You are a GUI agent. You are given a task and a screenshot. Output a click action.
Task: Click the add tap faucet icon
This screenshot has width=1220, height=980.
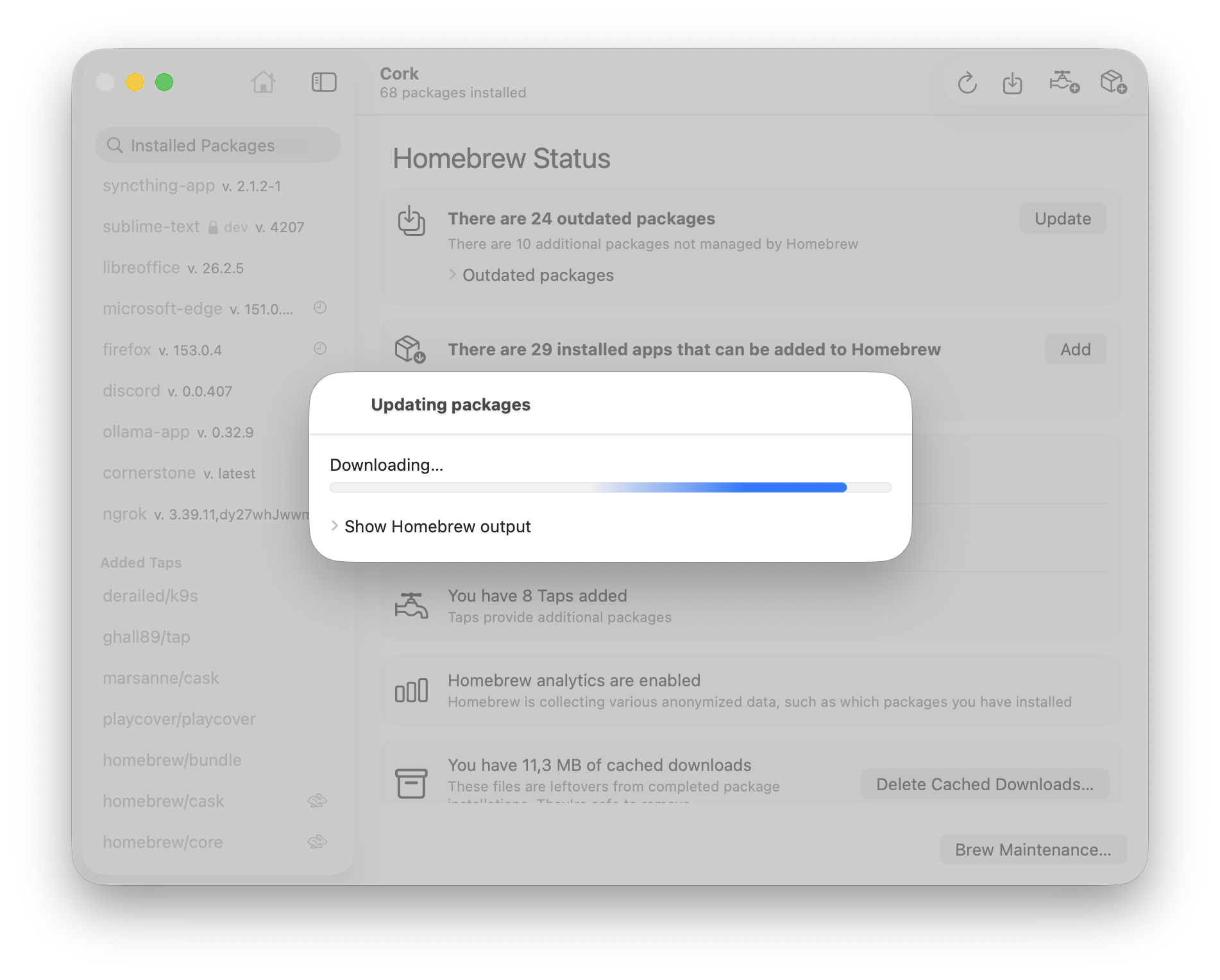[1064, 82]
